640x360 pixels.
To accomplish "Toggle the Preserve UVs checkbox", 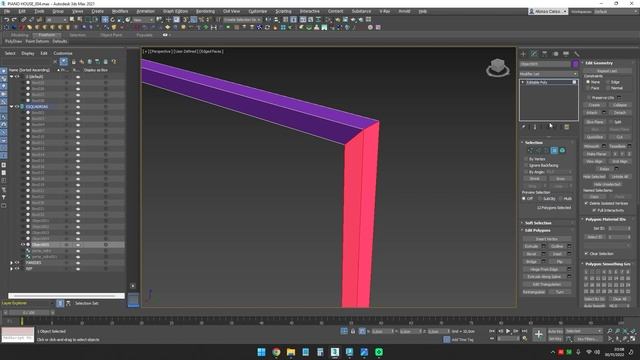I will [588, 98].
